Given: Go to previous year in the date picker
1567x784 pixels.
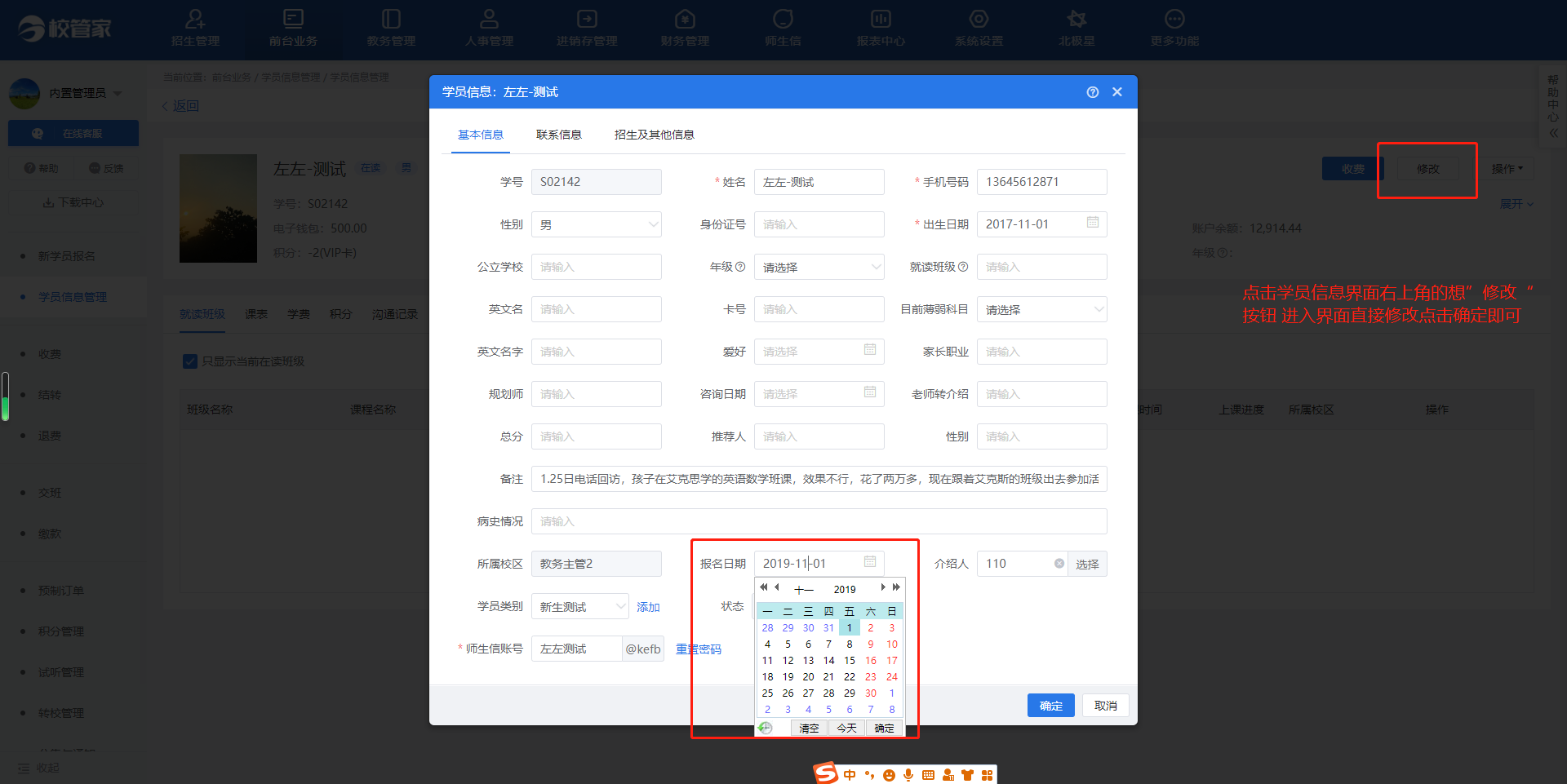Looking at the screenshot, I should [x=763, y=587].
